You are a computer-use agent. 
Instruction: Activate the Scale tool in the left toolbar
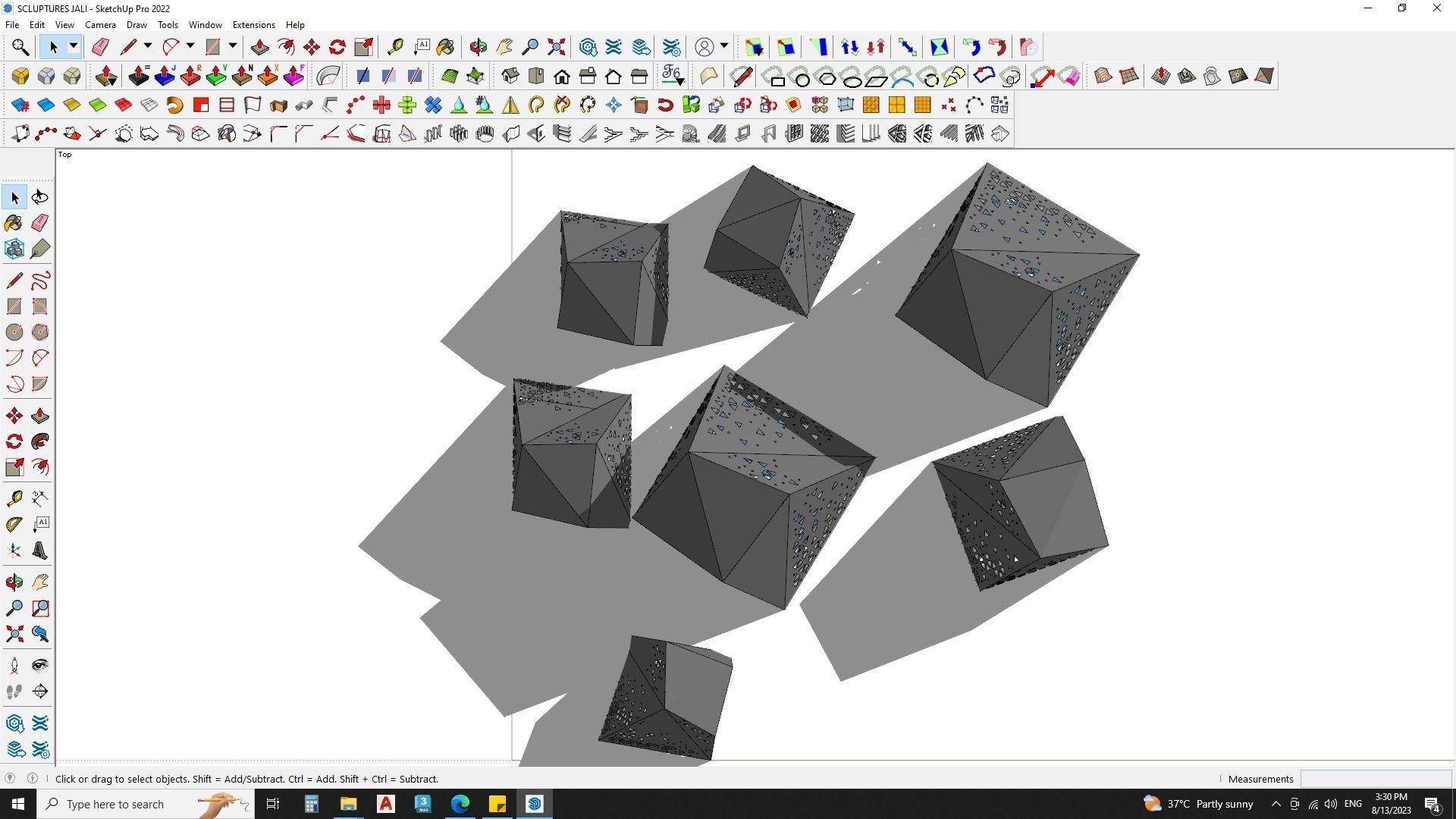pyautogui.click(x=14, y=467)
